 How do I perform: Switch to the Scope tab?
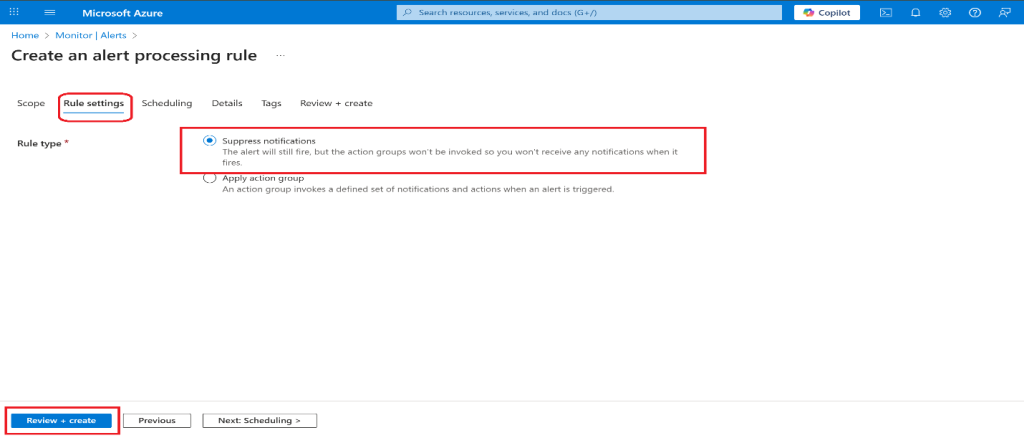click(x=31, y=103)
